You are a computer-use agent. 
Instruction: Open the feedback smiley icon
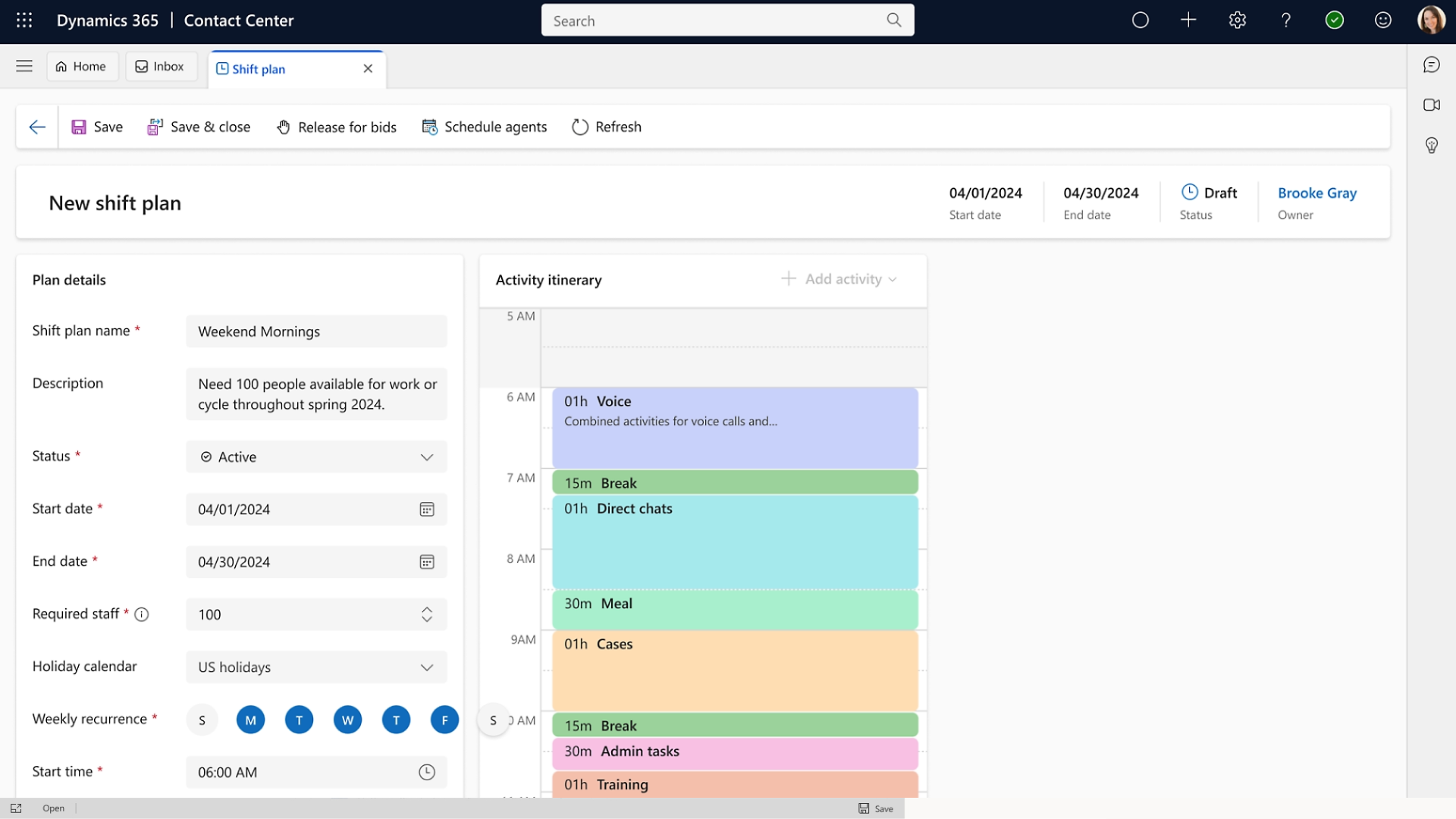[1383, 20]
